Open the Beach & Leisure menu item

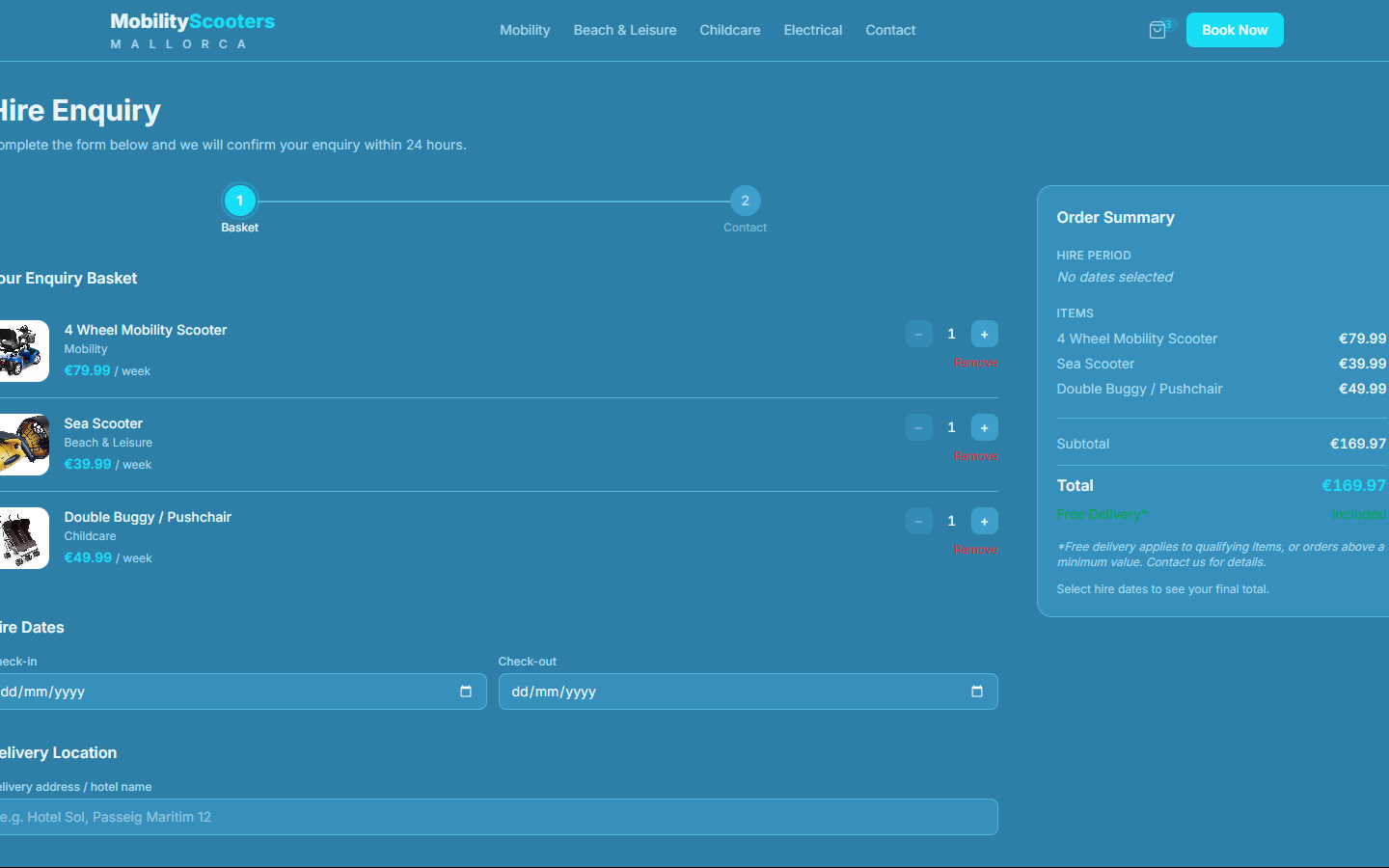click(x=625, y=30)
